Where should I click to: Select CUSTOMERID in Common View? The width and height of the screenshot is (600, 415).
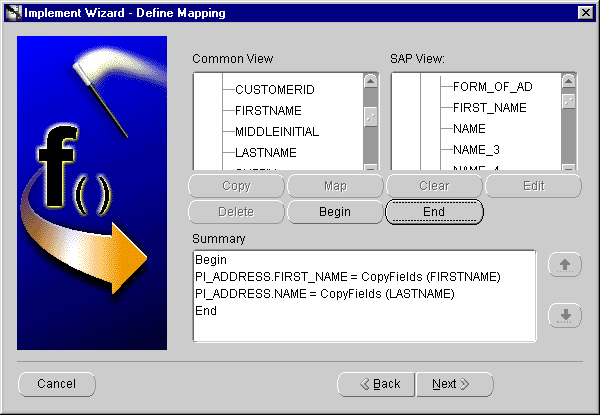tap(275, 90)
